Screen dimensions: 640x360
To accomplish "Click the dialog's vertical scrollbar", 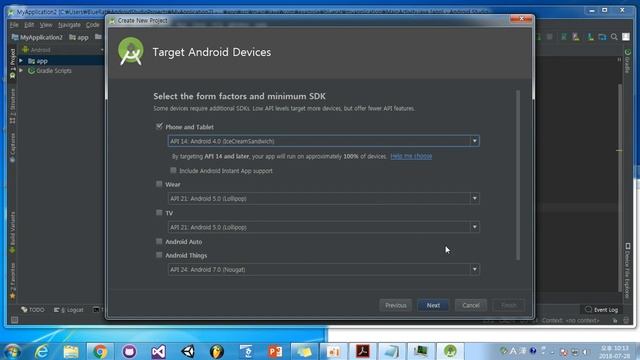I will (x=518, y=175).
